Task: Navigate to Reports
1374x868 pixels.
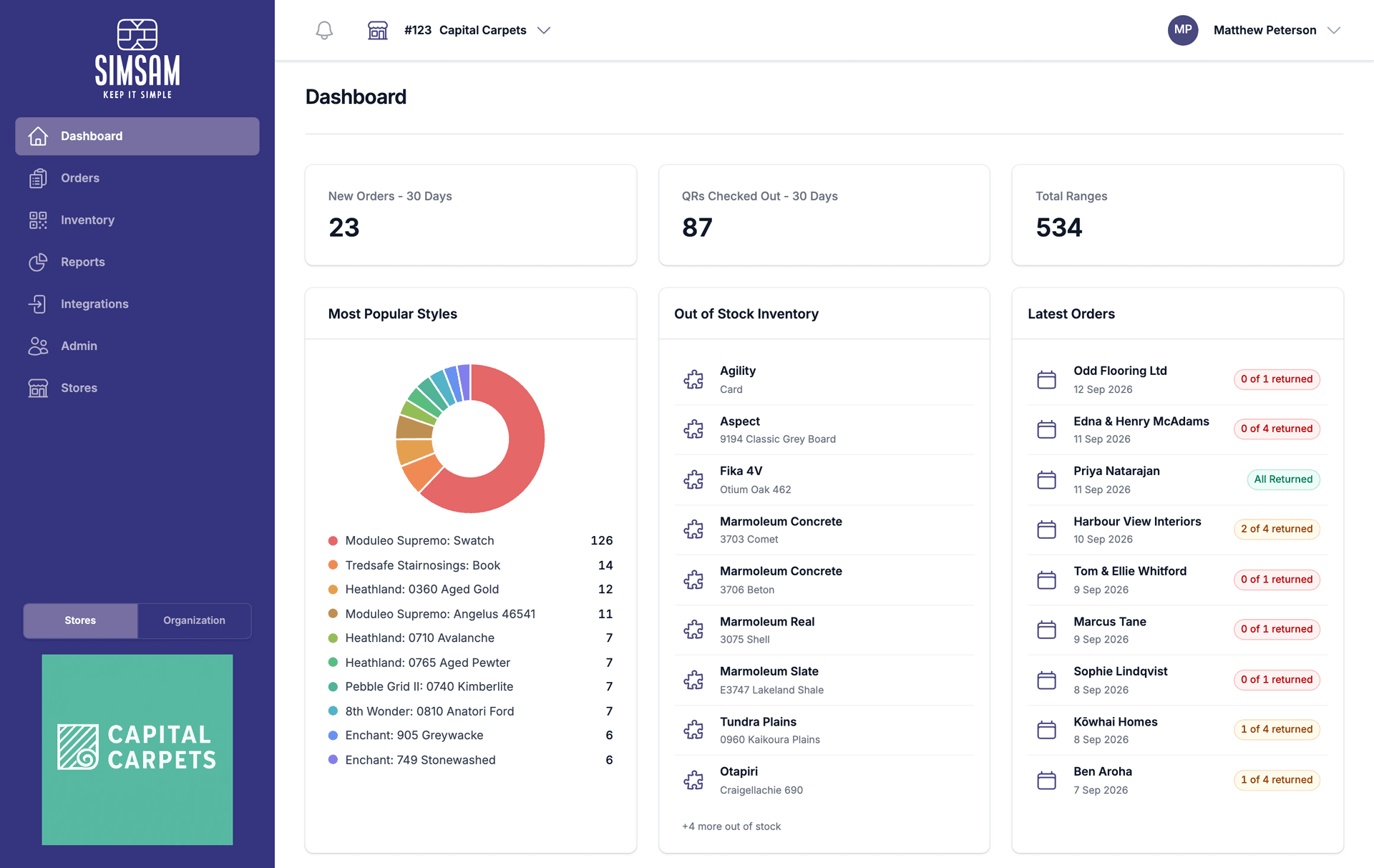Action: click(x=137, y=262)
